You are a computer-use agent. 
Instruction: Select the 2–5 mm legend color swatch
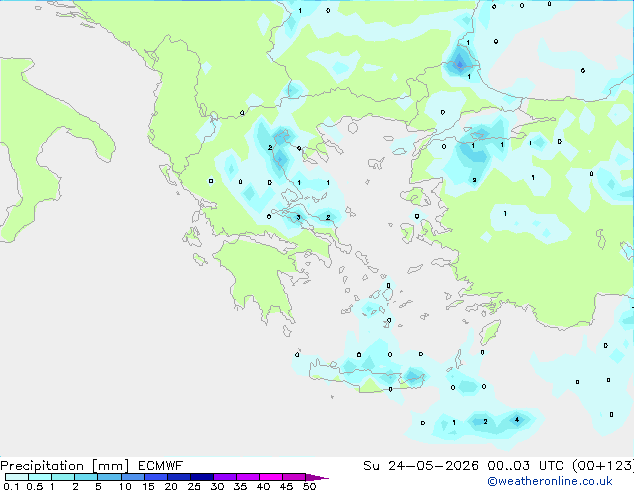pyautogui.click(x=86, y=477)
